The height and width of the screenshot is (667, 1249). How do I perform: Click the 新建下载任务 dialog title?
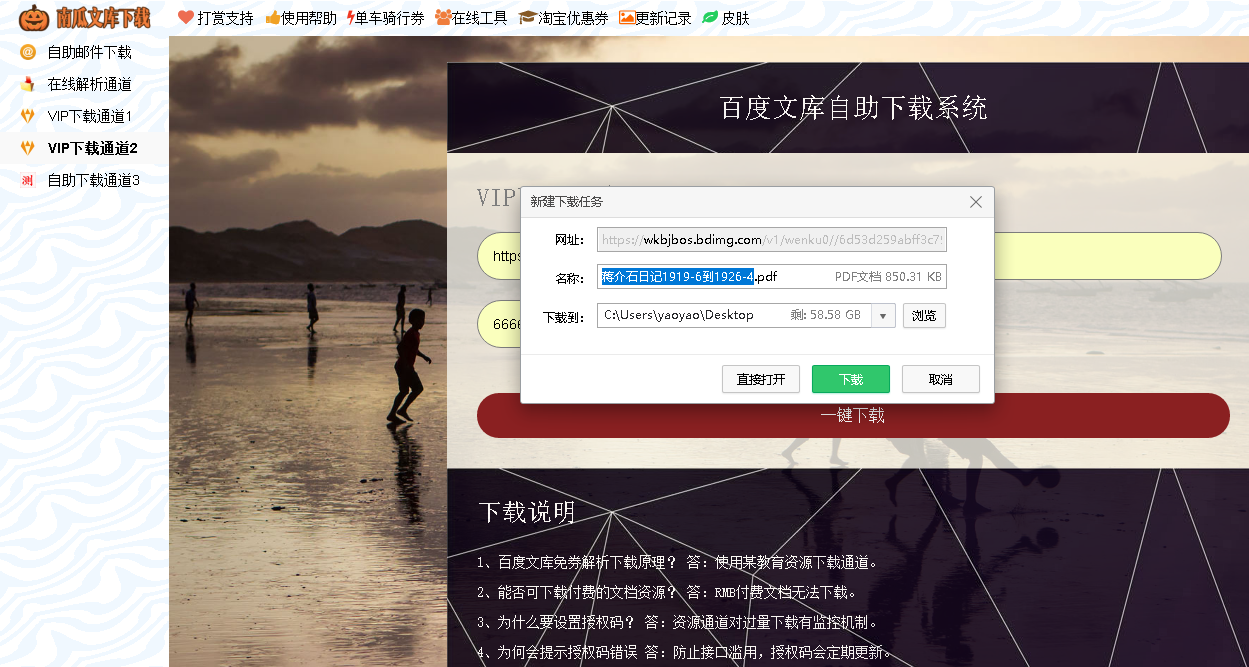pos(567,202)
